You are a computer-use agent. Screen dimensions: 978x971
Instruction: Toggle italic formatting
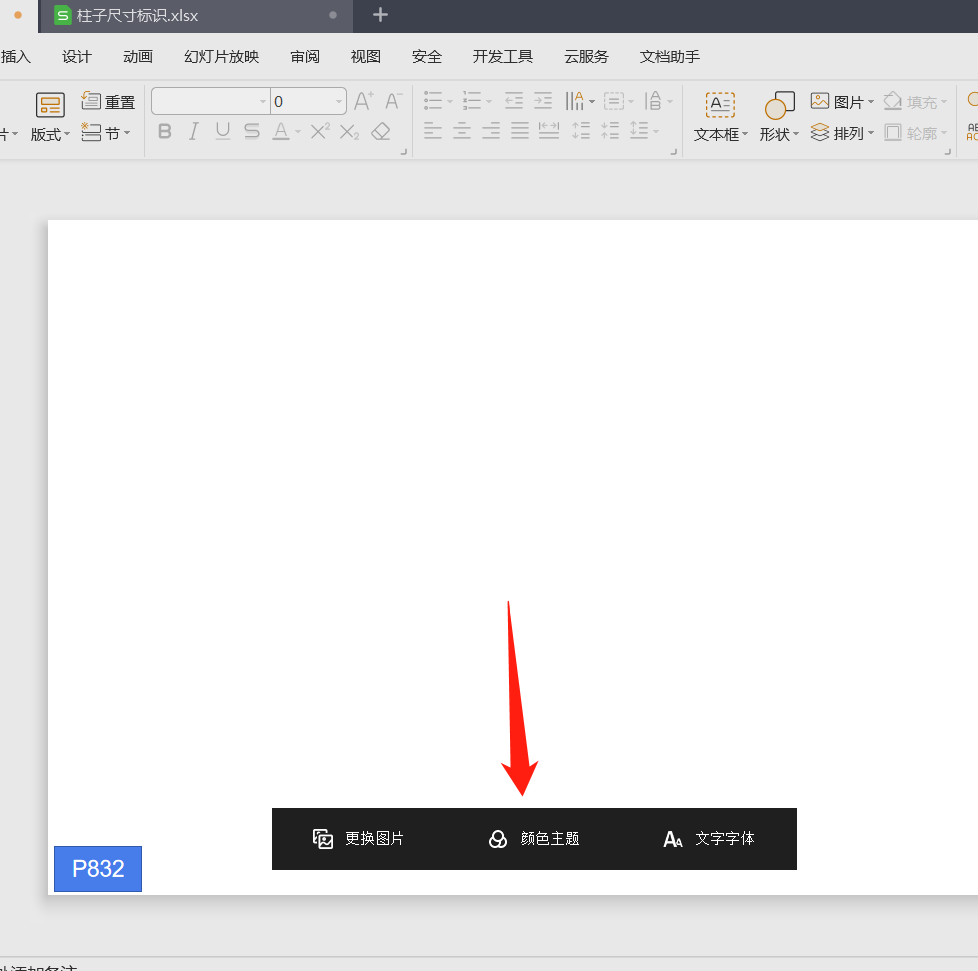coord(194,131)
